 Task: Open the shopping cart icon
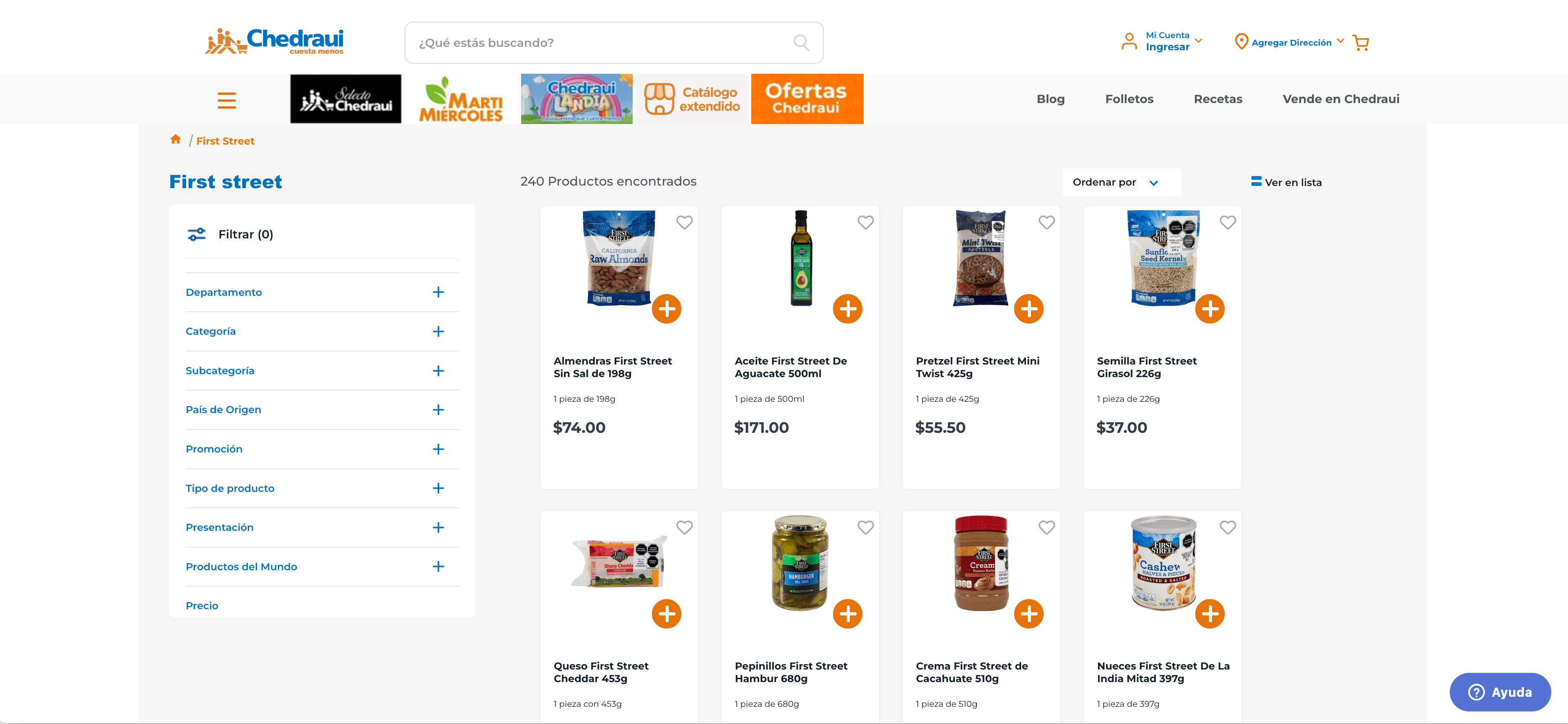(x=1360, y=43)
